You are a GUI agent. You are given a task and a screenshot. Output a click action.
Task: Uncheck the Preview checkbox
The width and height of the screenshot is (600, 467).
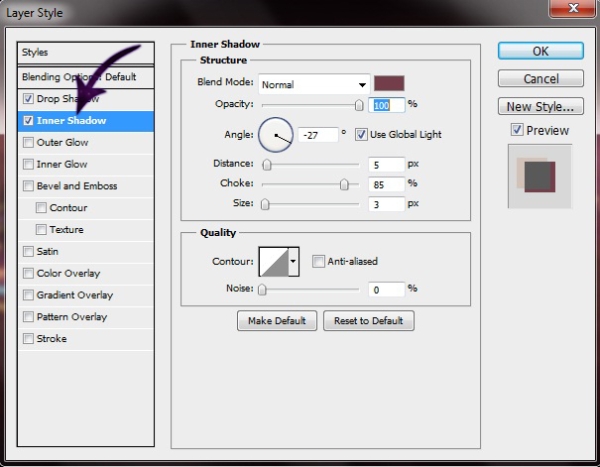tap(516, 130)
